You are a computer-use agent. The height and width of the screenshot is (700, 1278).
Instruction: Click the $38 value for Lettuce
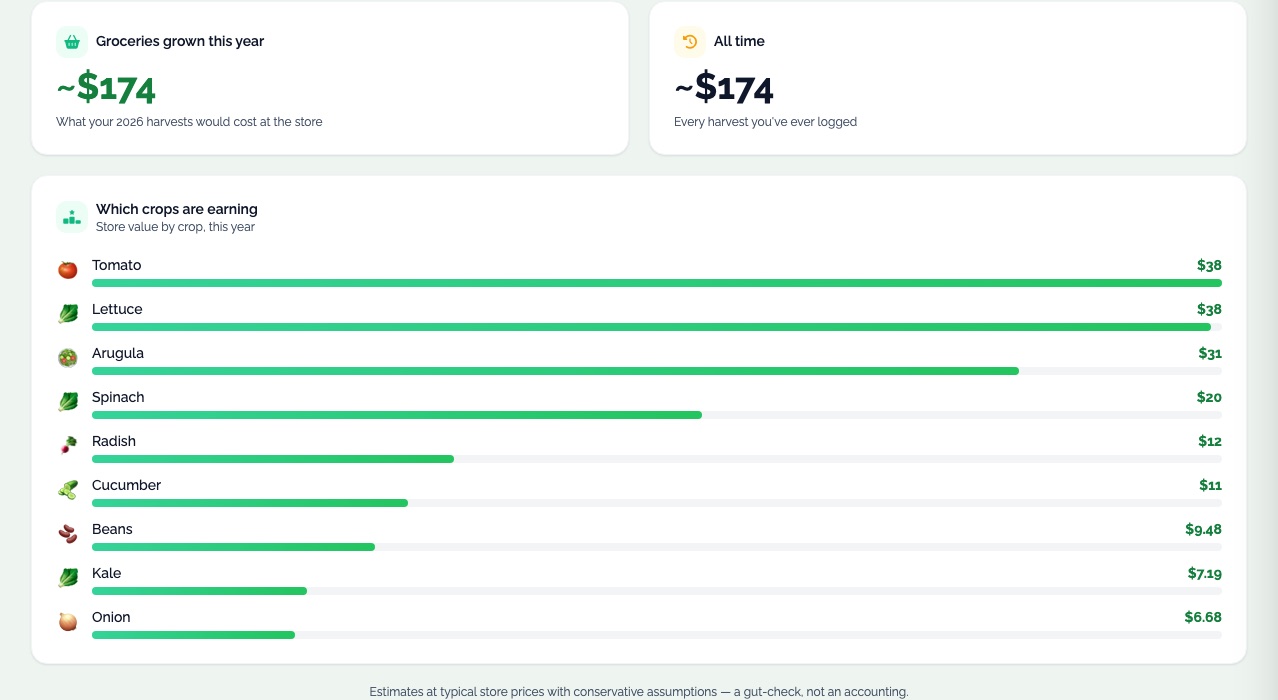(x=1209, y=309)
